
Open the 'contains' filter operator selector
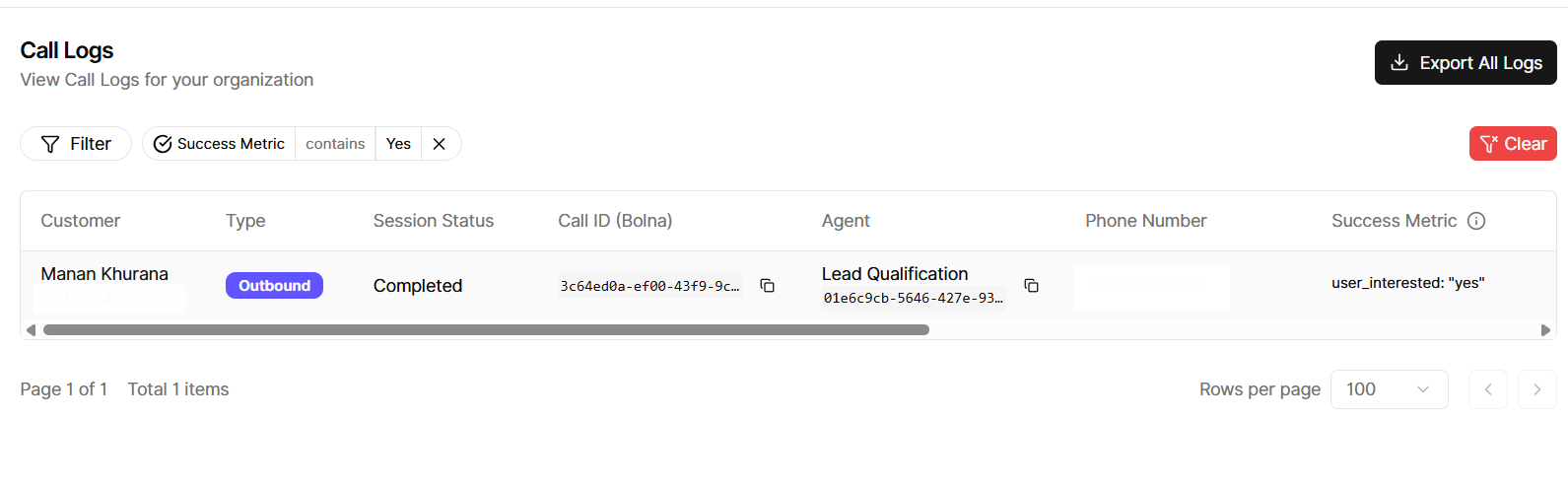[335, 144]
